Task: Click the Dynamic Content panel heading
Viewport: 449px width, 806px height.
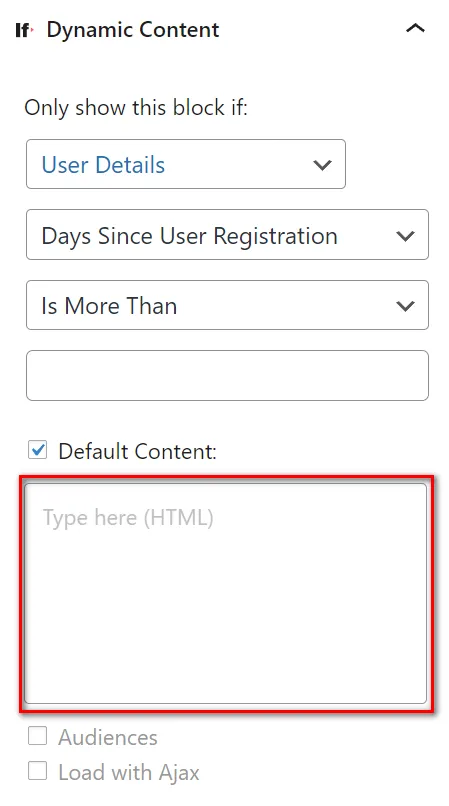Action: (x=133, y=30)
